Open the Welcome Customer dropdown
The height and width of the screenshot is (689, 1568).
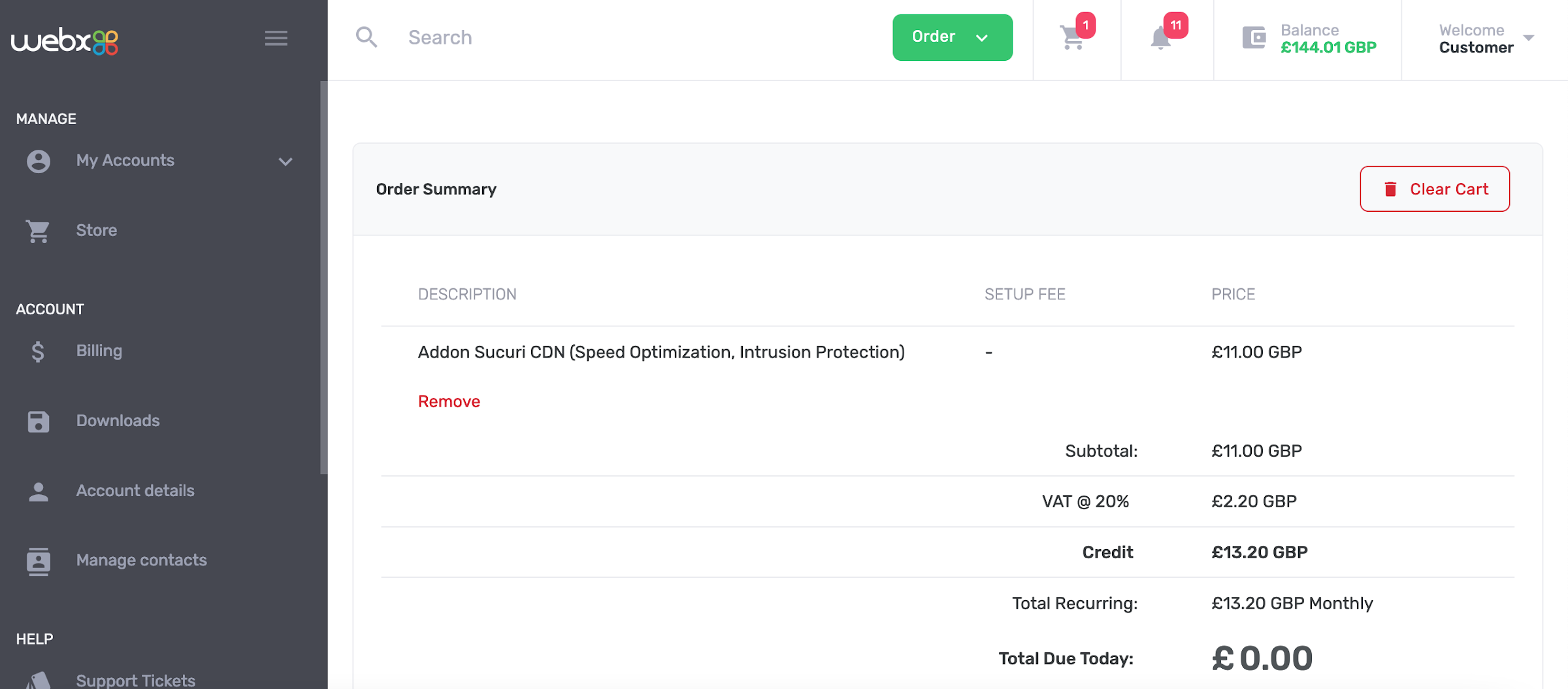pos(1486,39)
